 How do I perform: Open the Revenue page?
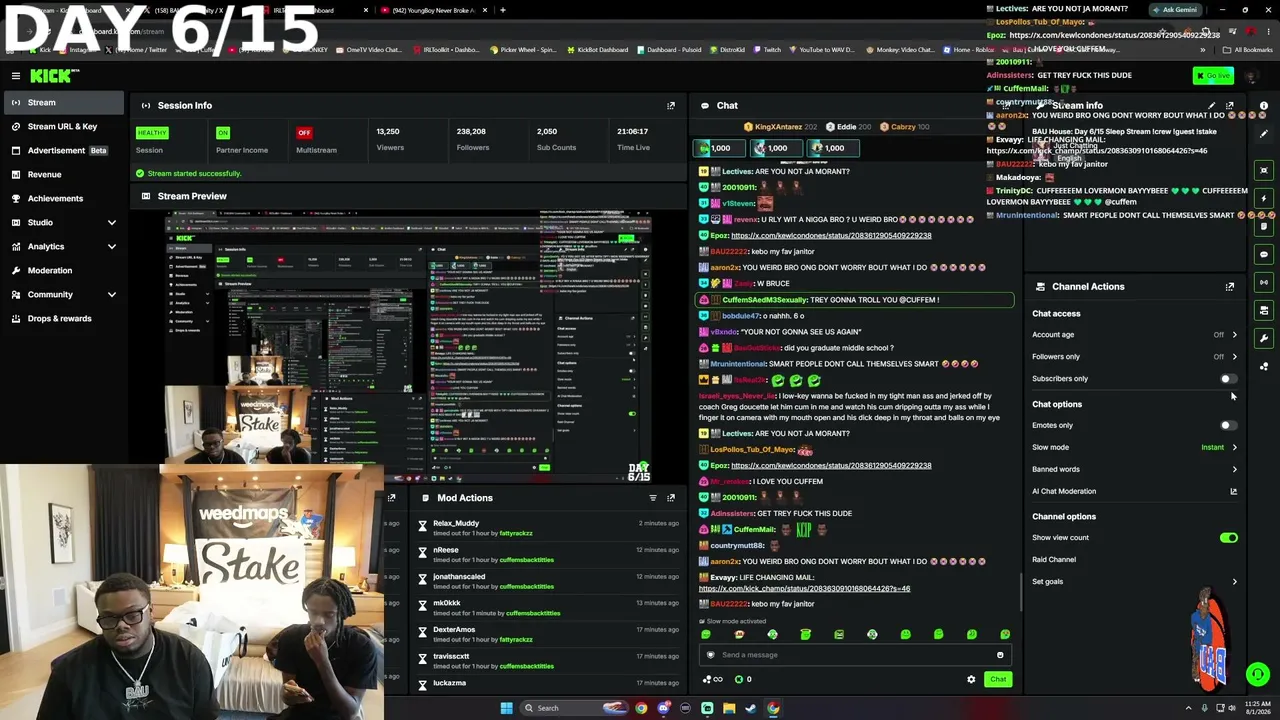(x=62, y=174)
